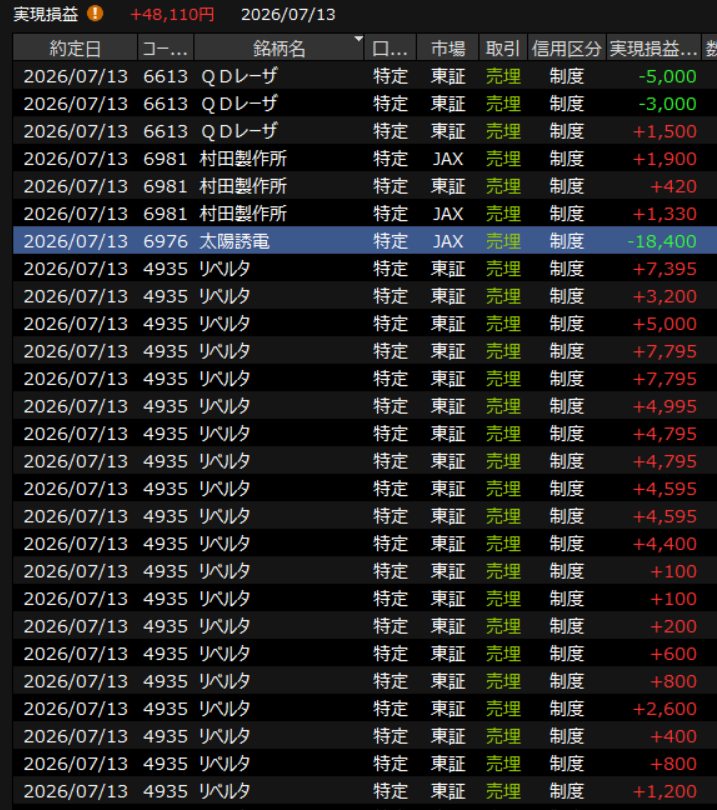Click the 銘柄名 column header

click(x=279, y=49)
